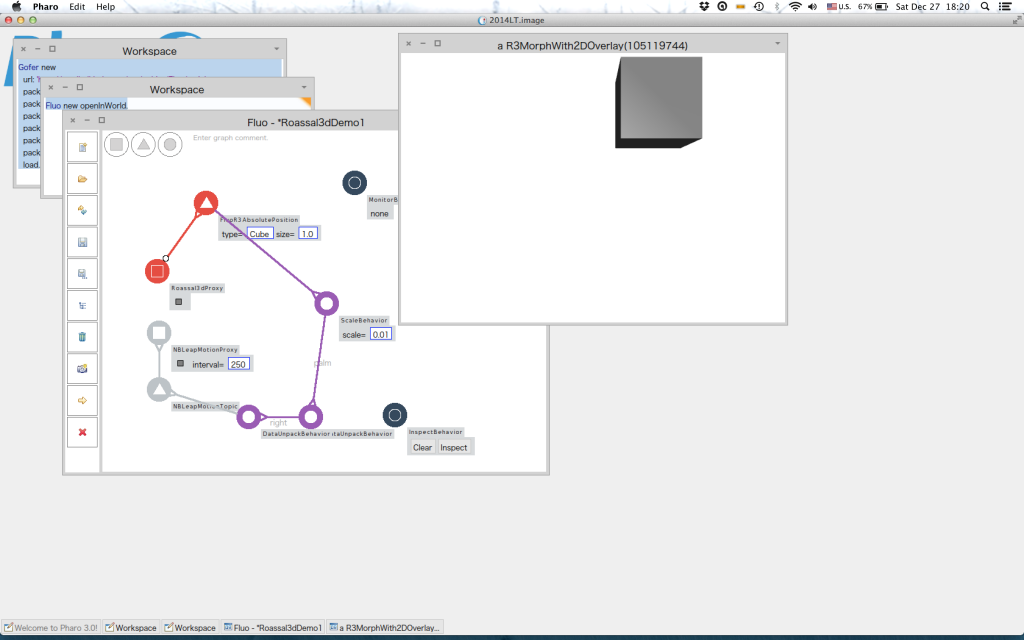Click the Enter graph comment field

[231, 138]
